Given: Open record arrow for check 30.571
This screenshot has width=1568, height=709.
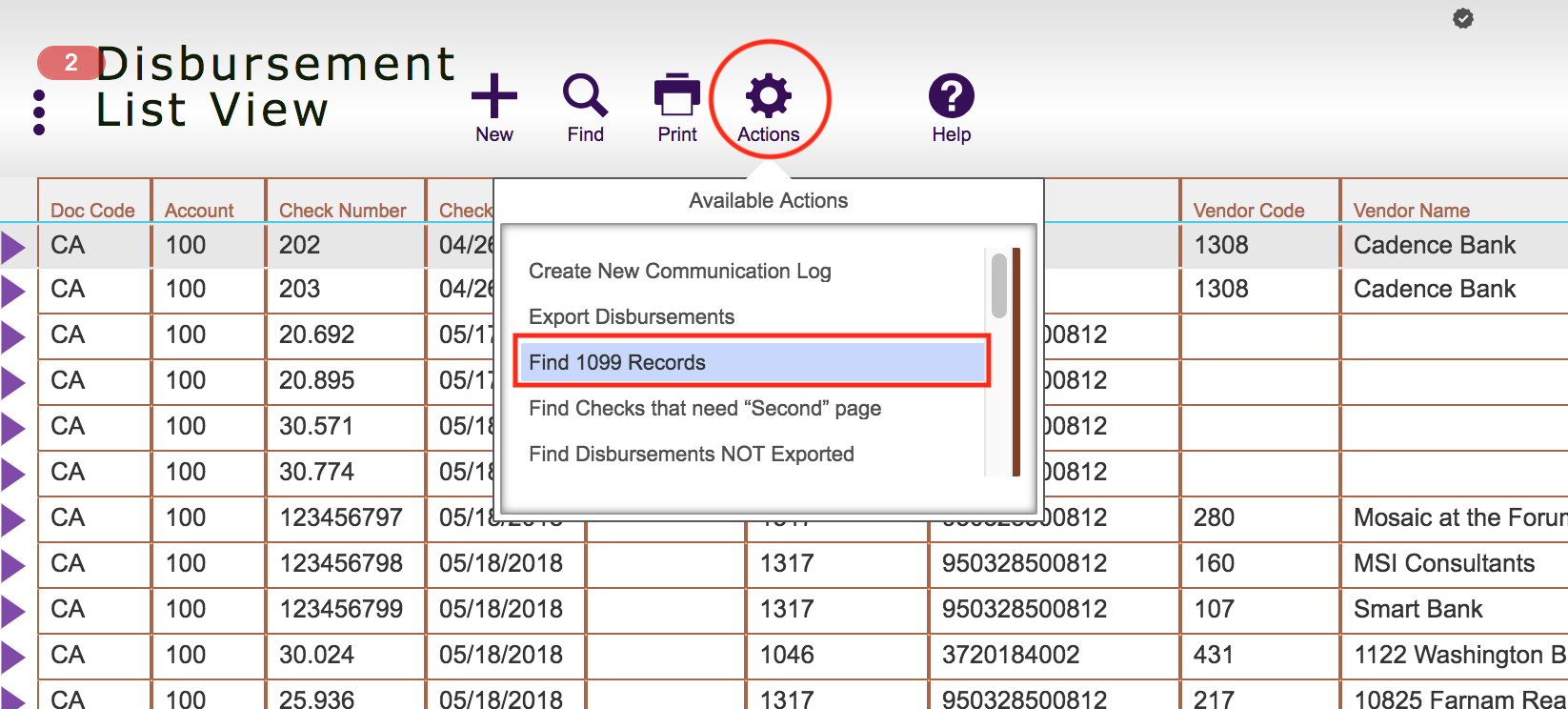Looking at the screenshot, I should point(13,428).
